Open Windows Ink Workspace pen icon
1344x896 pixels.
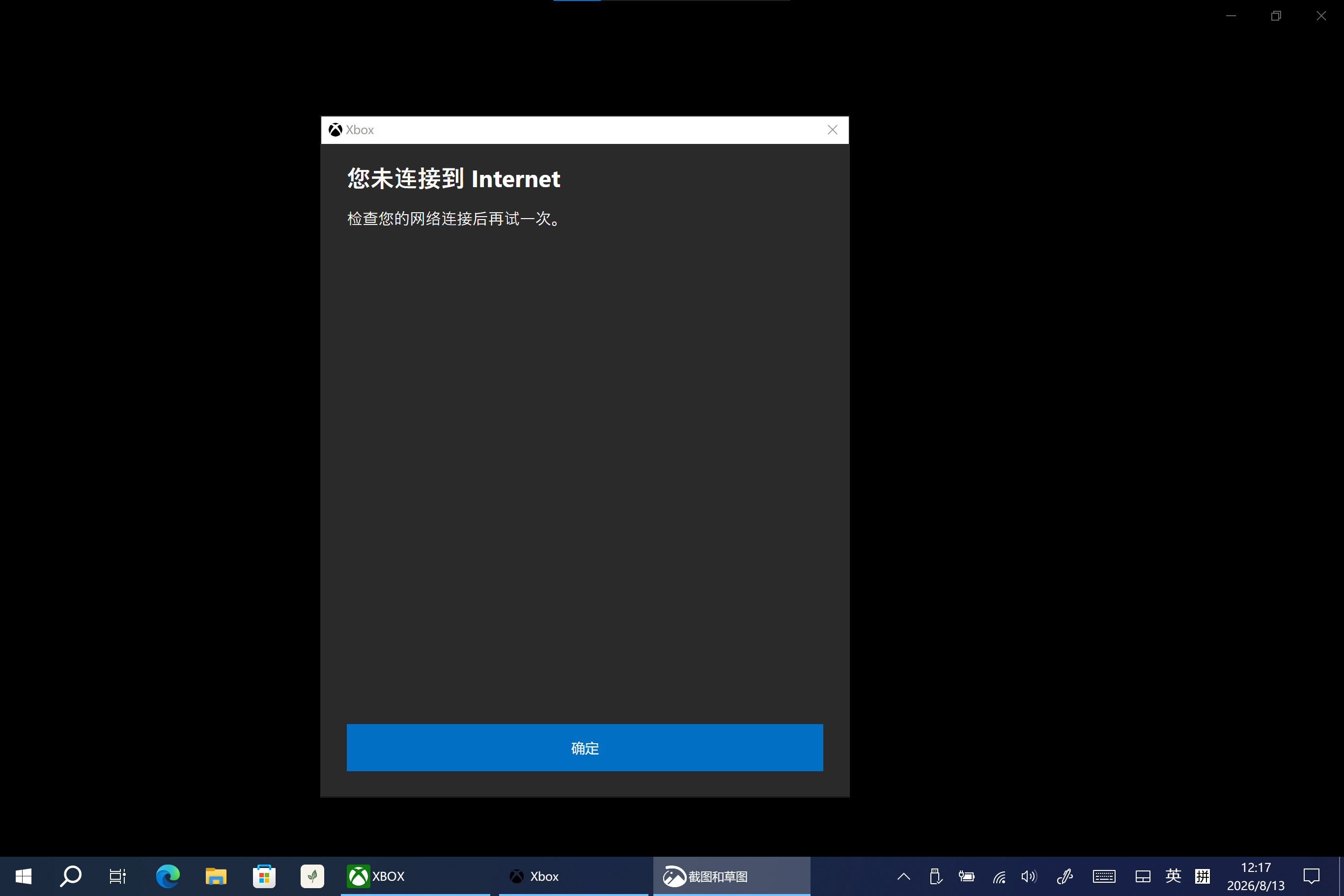[x=1064, y=876]
